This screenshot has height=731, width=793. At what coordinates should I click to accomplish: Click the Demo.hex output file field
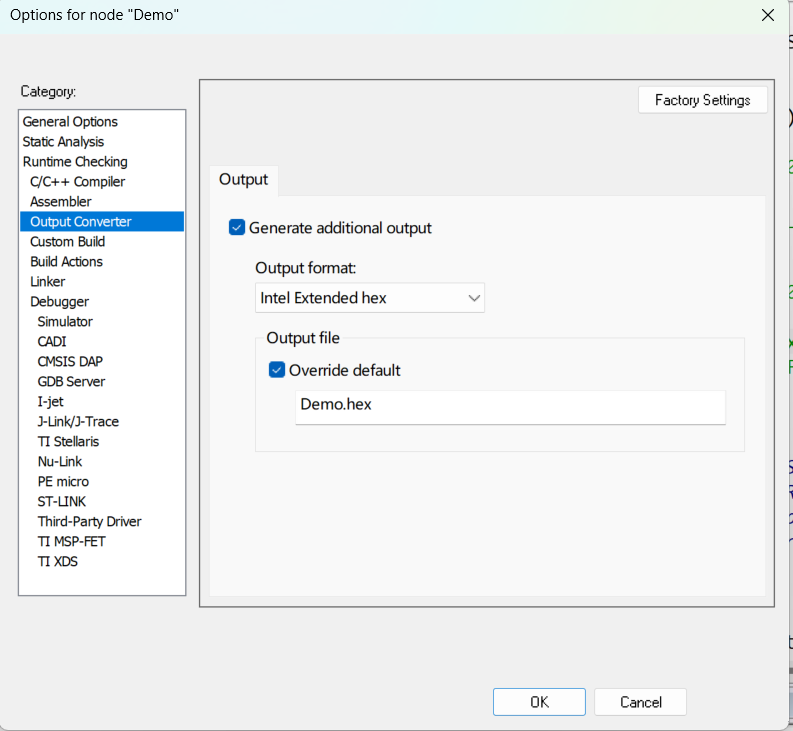510,407
